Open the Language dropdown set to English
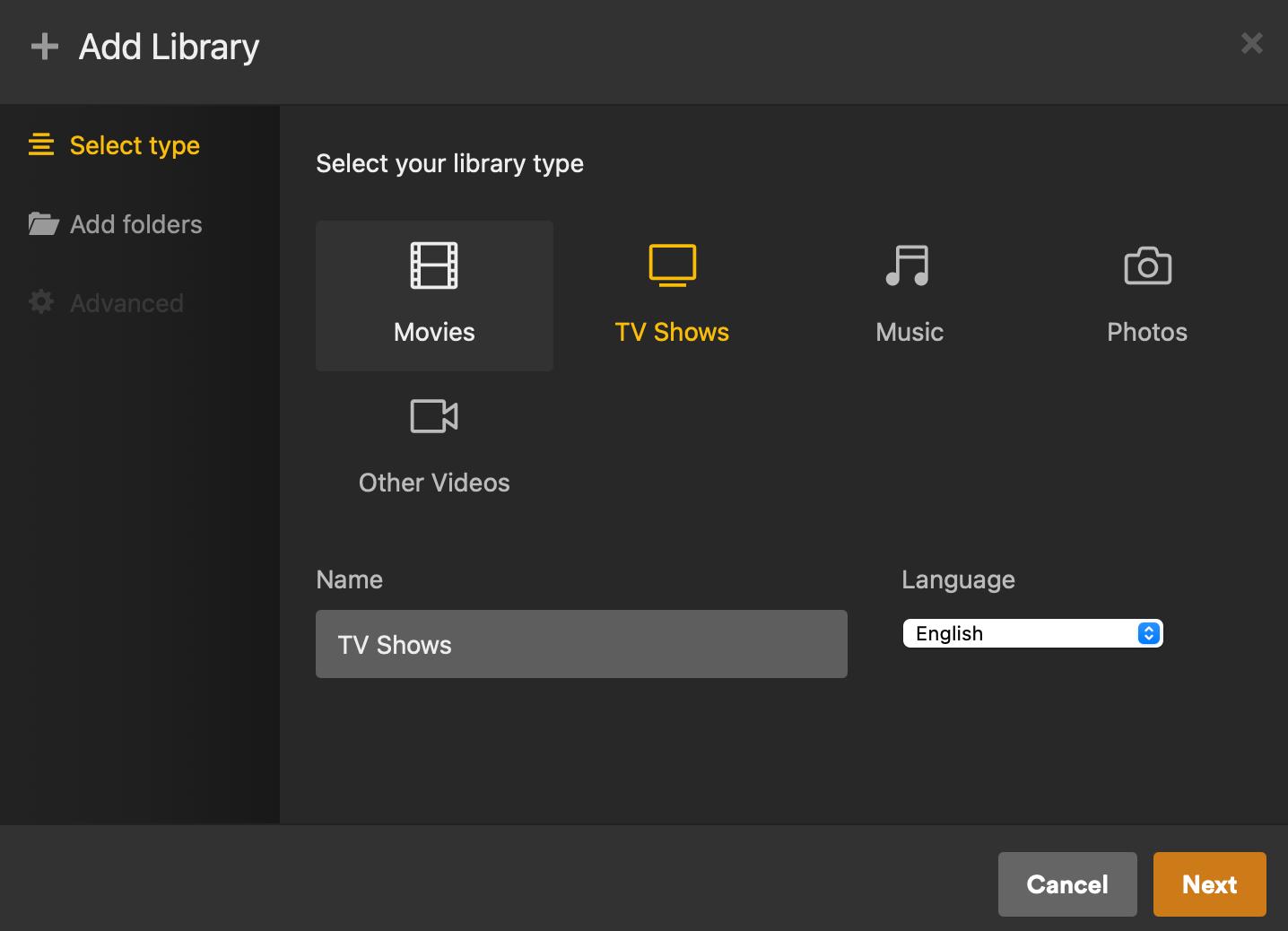Viewport: 1288px width, 931px height. 1033,633
